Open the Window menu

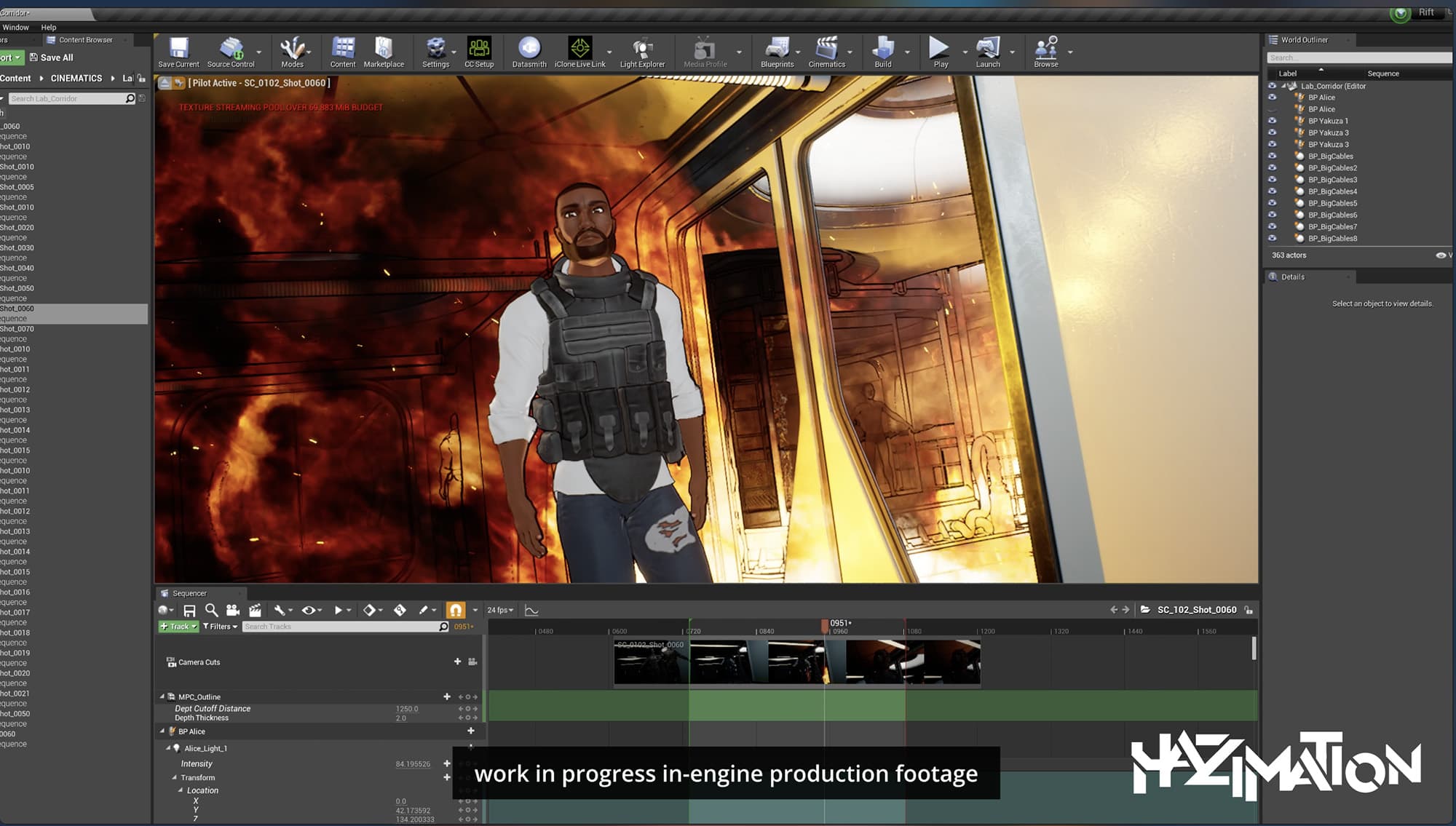(16, 27)
